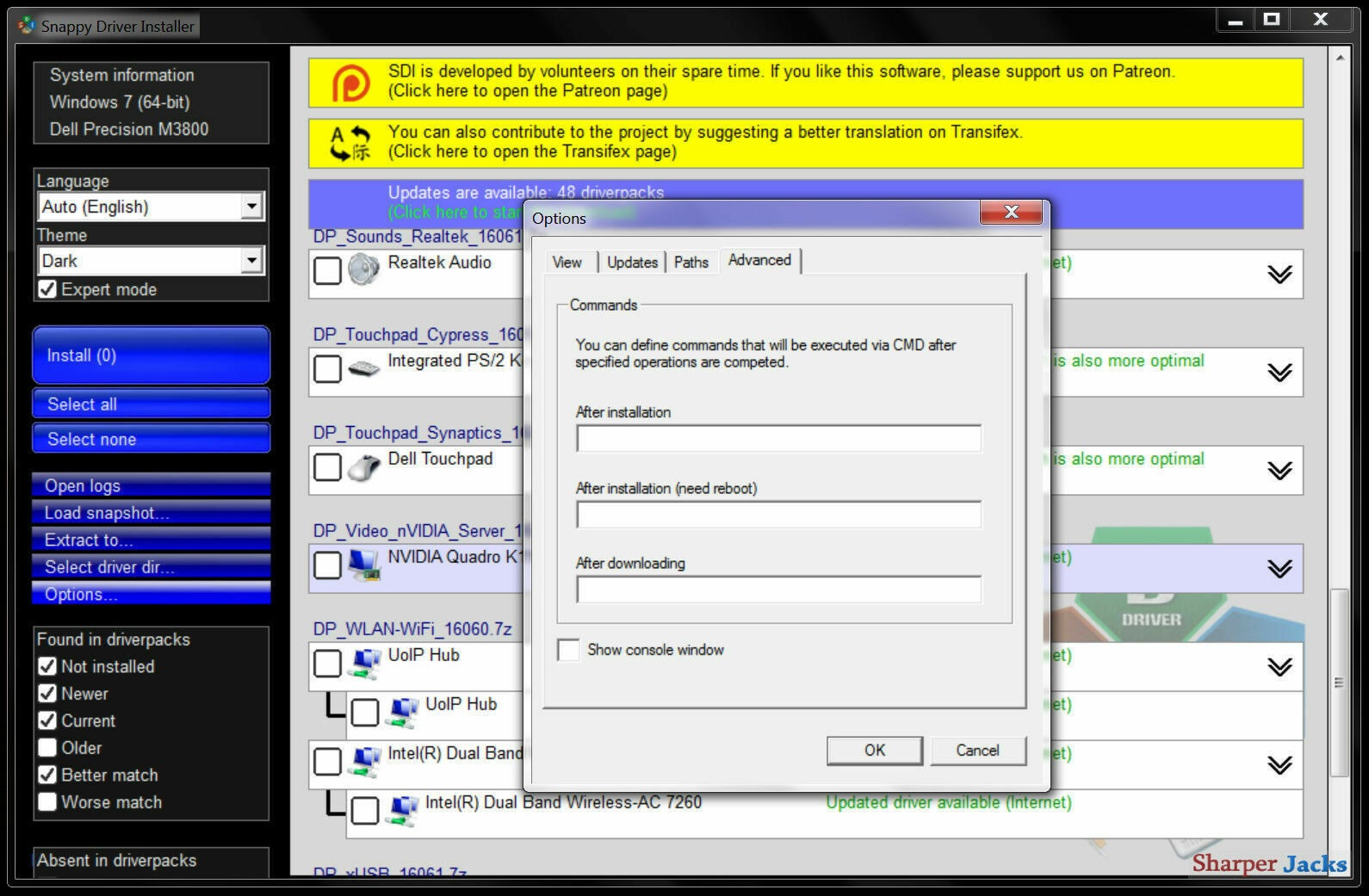Toggle Better match filter

[47, 775]
